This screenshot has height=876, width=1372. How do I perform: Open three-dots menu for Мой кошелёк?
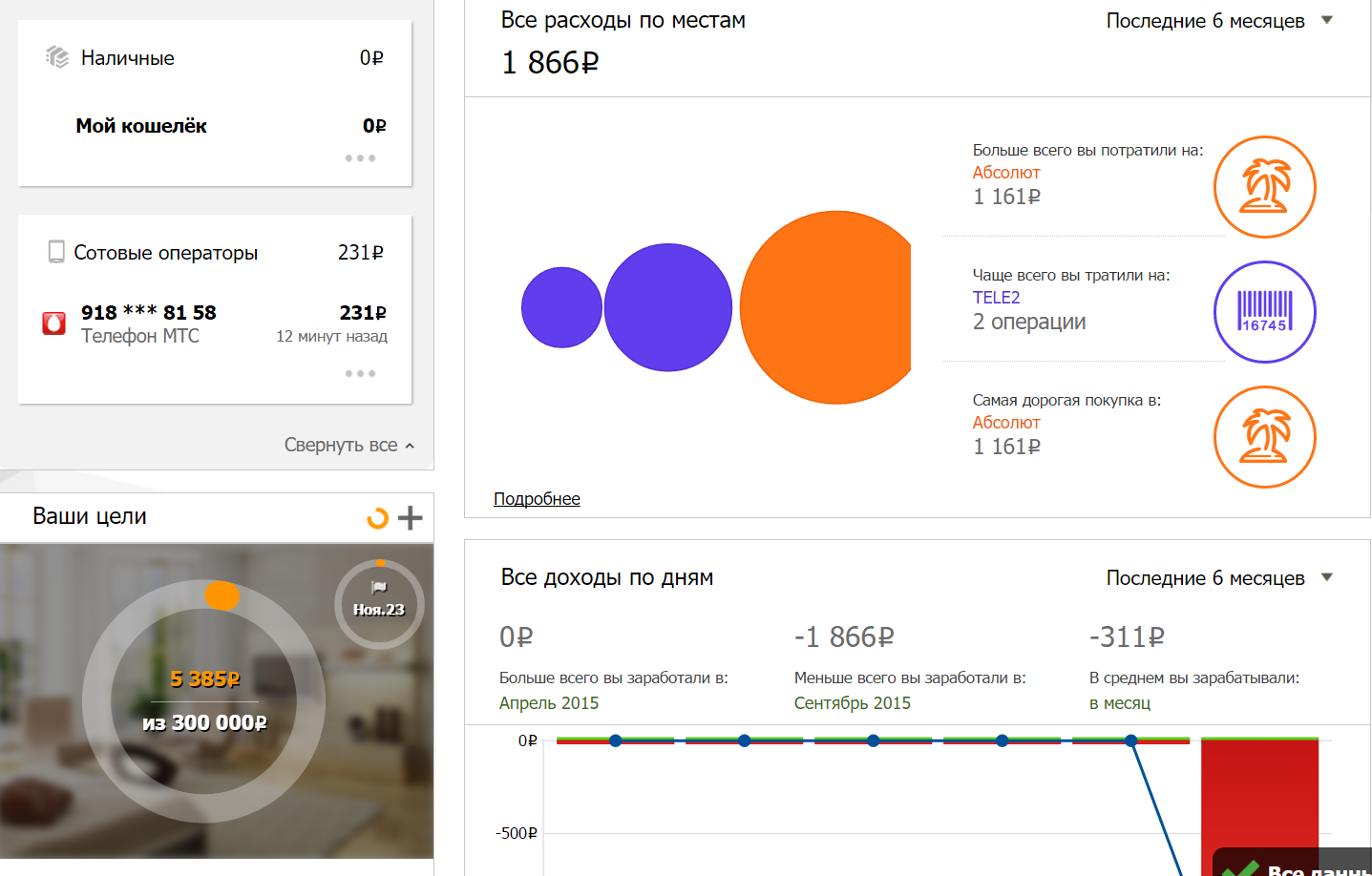[x=360, y=158]
